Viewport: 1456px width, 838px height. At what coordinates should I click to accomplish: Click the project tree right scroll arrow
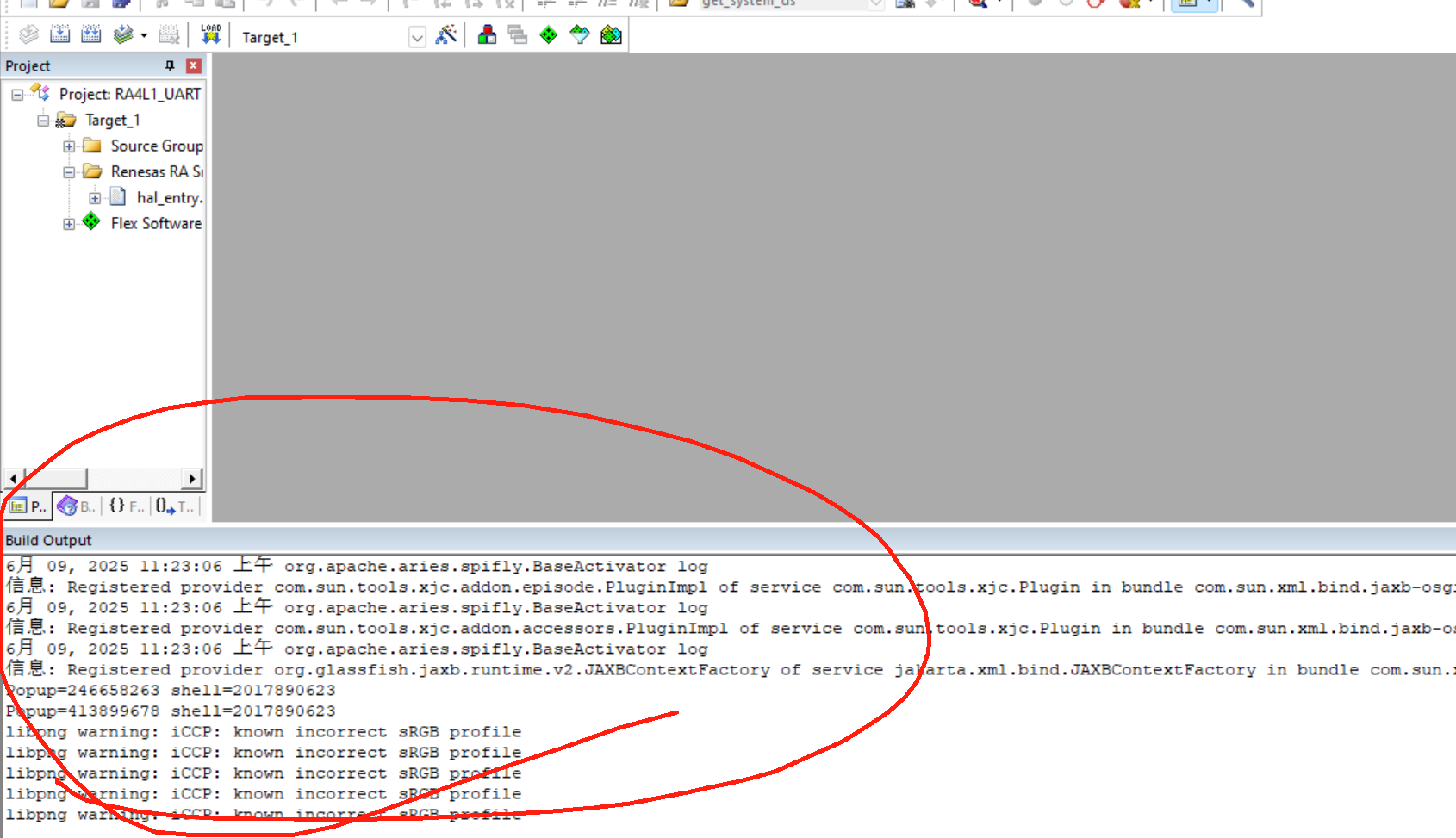point(192,478)
